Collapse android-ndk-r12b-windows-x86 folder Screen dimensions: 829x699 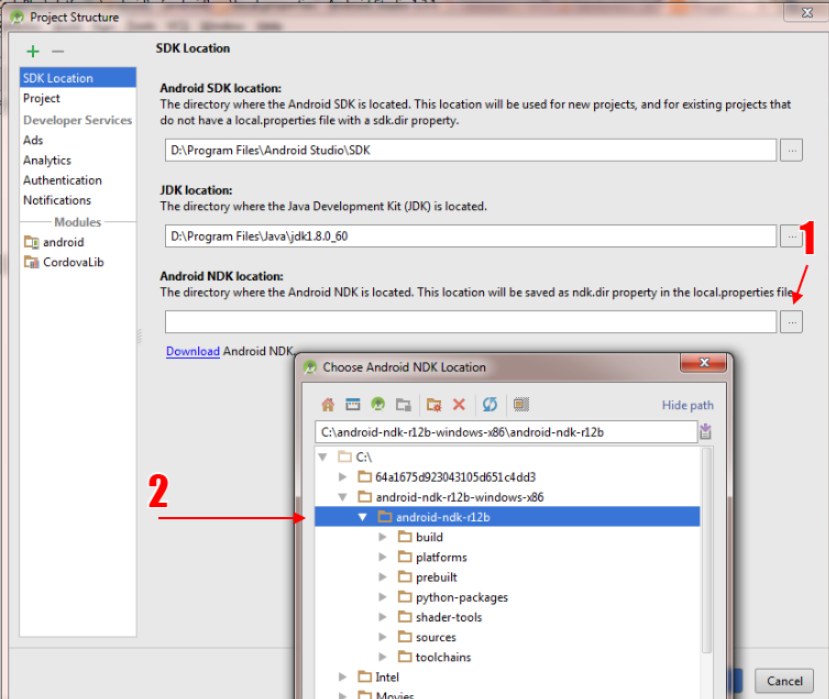[x=343, y=497]
